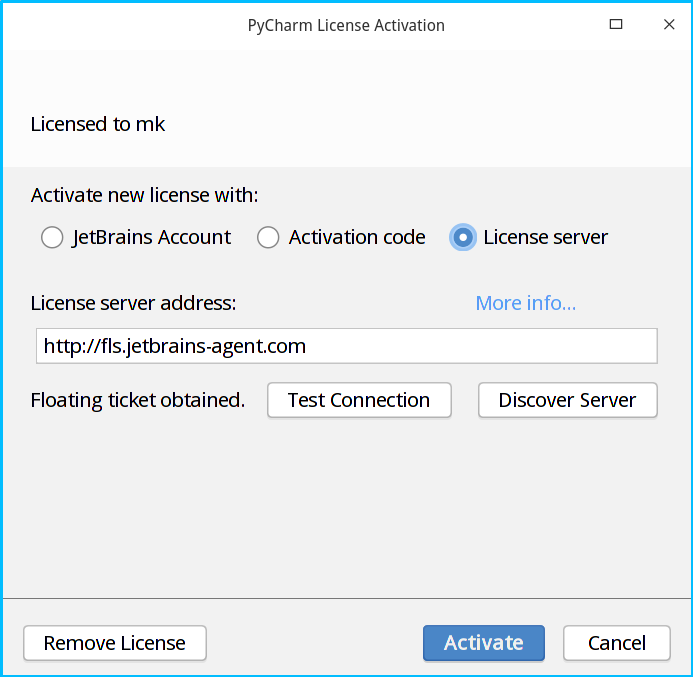Click the Remove License button
693x677 pixels.
pyautogui.click(x=115, y=643)
